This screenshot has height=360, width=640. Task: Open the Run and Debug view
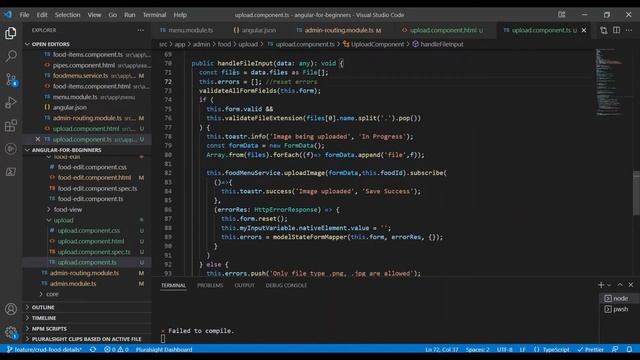pyautogui.click(x=11, y=102)
